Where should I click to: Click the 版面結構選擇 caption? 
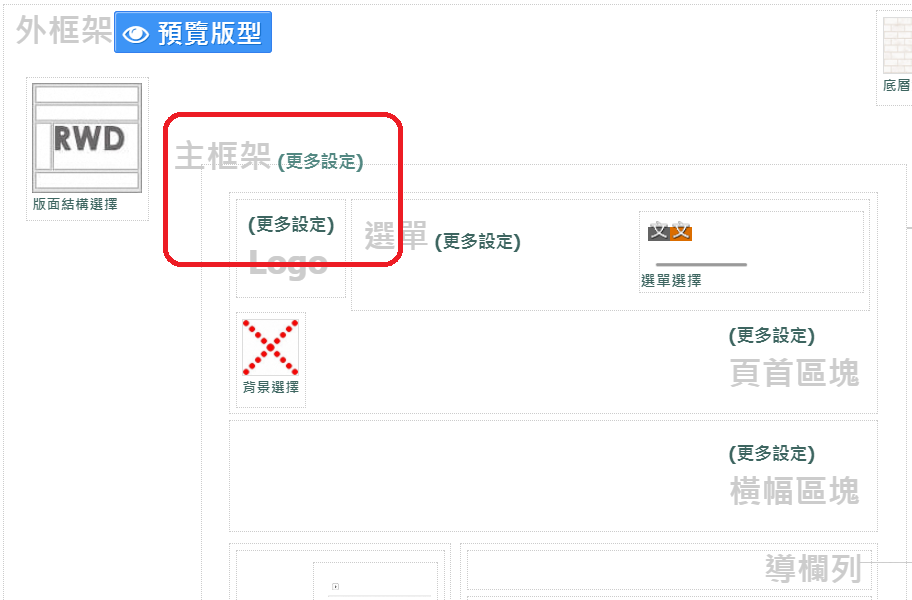point(75,204)
